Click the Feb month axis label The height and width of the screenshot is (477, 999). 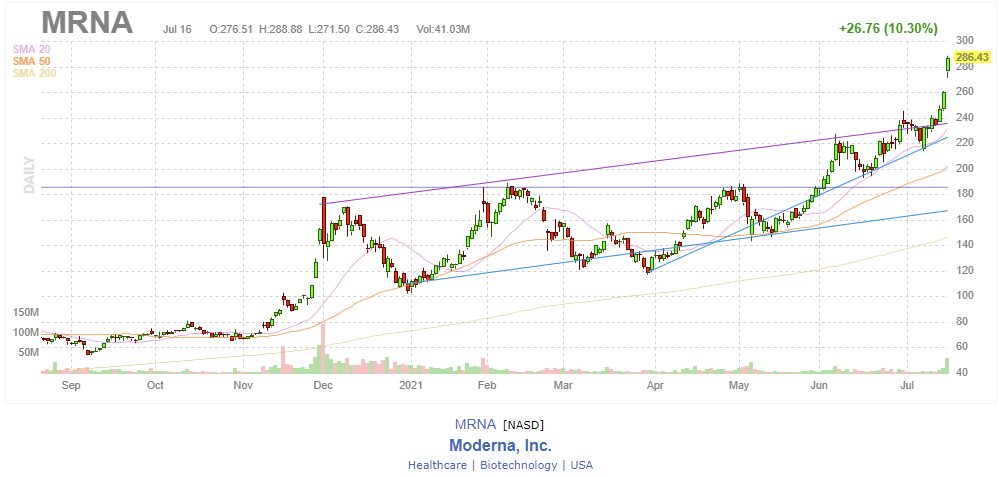(487, 385)
